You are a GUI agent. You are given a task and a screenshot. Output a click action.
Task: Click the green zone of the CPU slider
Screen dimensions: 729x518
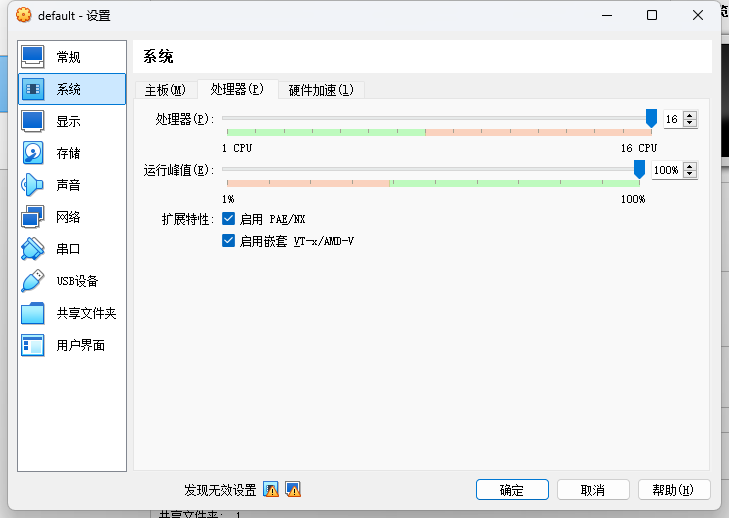326,132
